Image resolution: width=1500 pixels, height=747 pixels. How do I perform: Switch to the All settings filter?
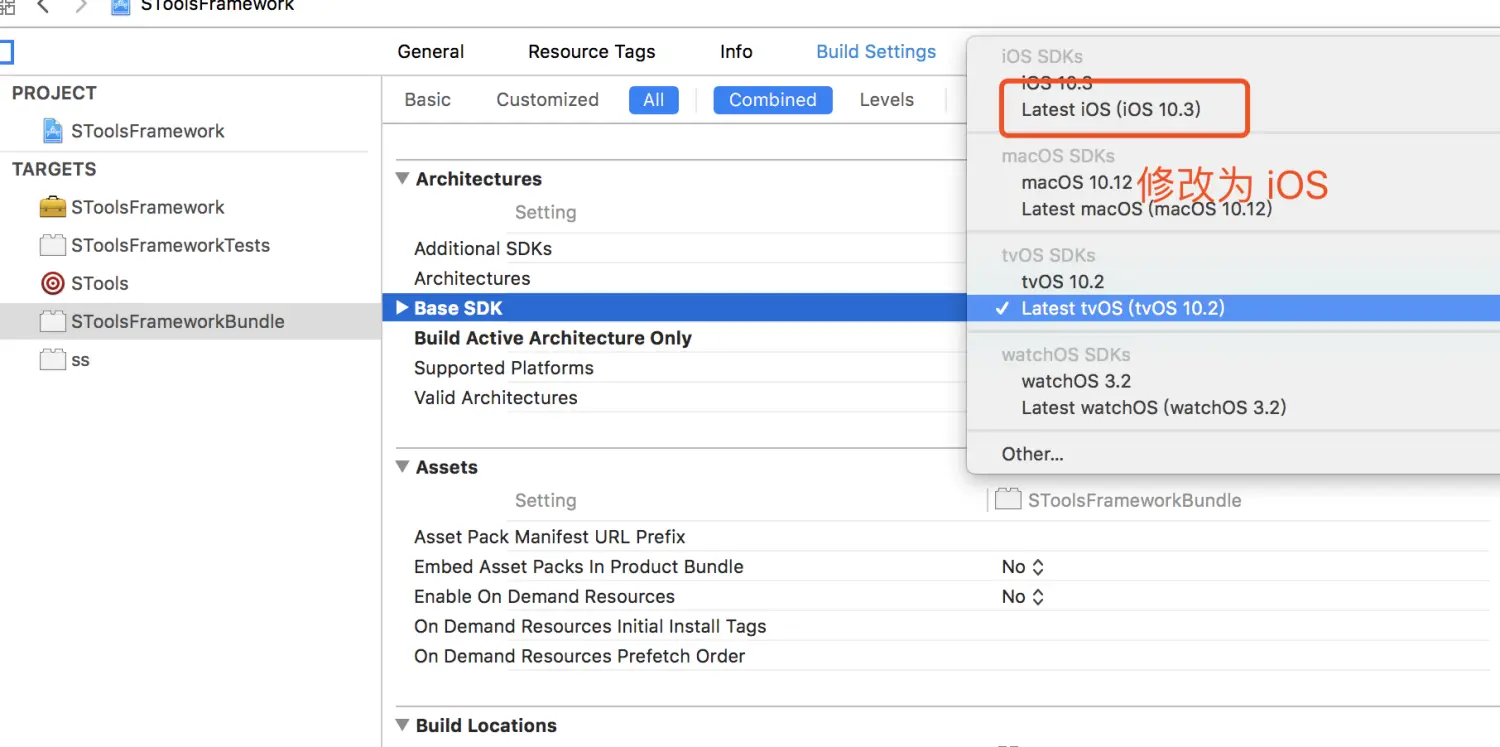coord(653,100)
